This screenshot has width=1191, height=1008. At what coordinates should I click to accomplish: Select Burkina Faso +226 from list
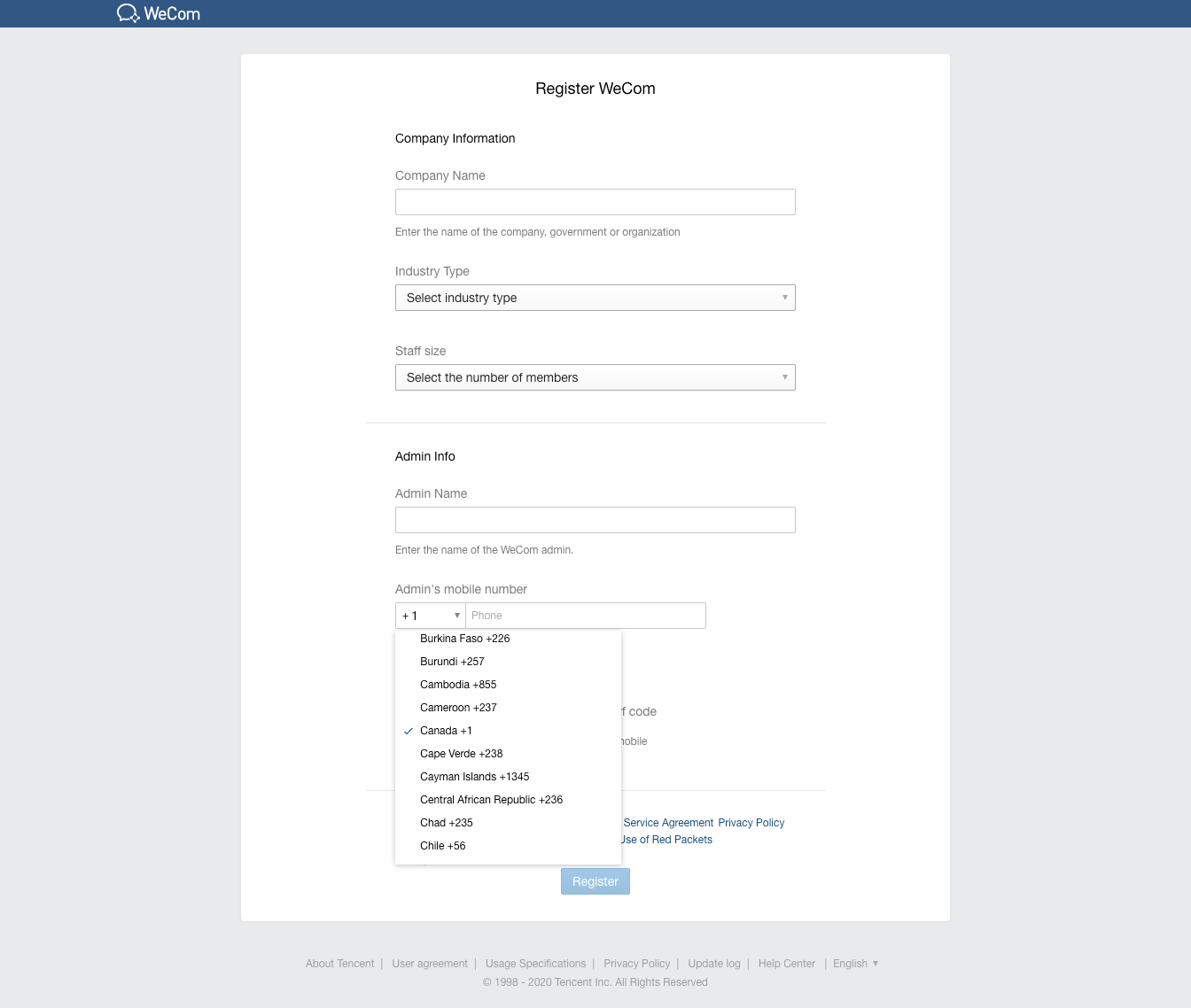coord(508,639)
